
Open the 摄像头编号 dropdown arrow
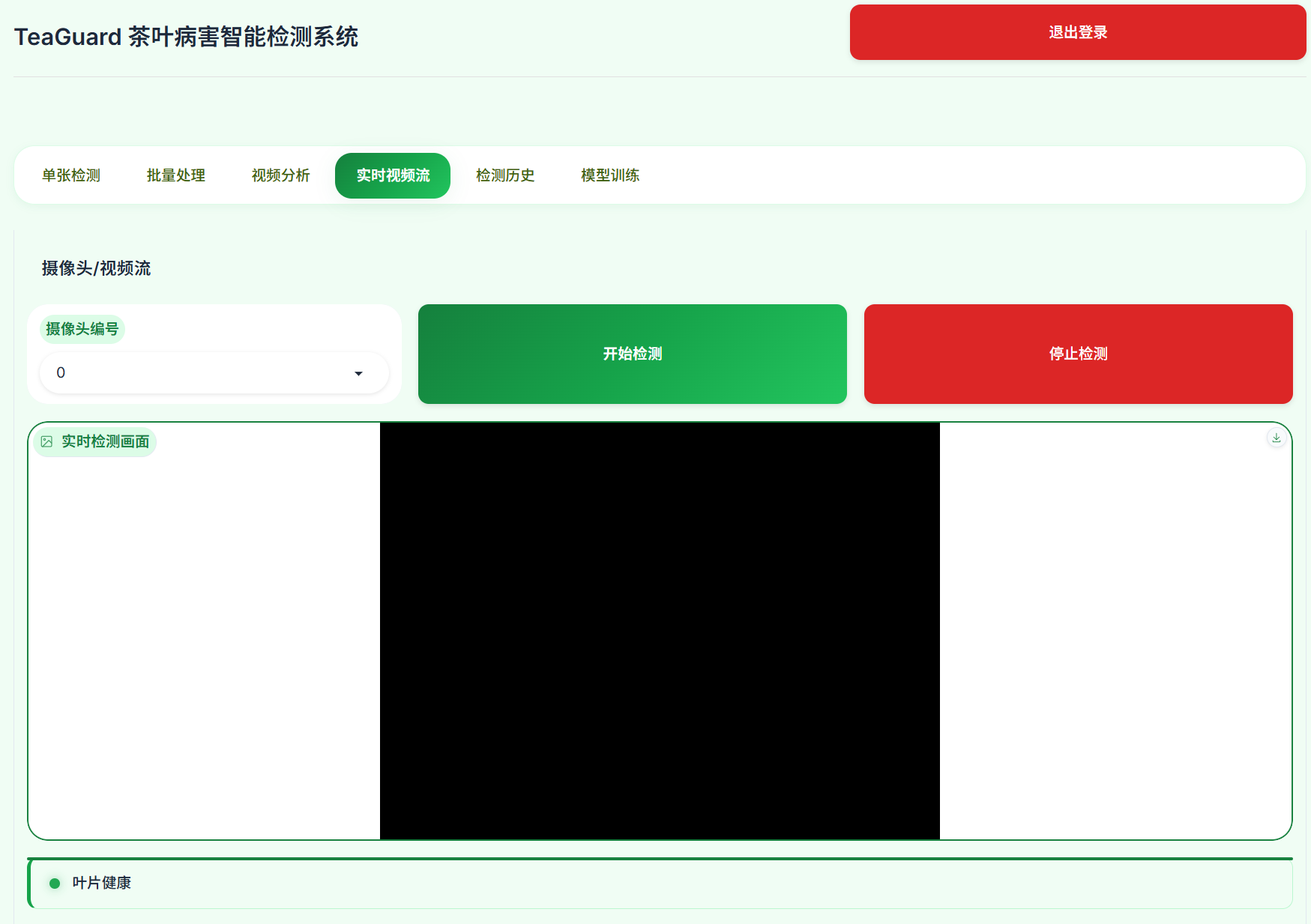[x=358, y=373]
